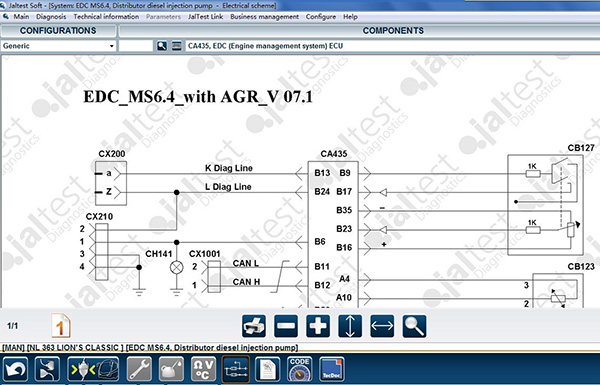Click the CA435 ECU component label
Viewport: 600px width, 385px height.
[334, 154]
